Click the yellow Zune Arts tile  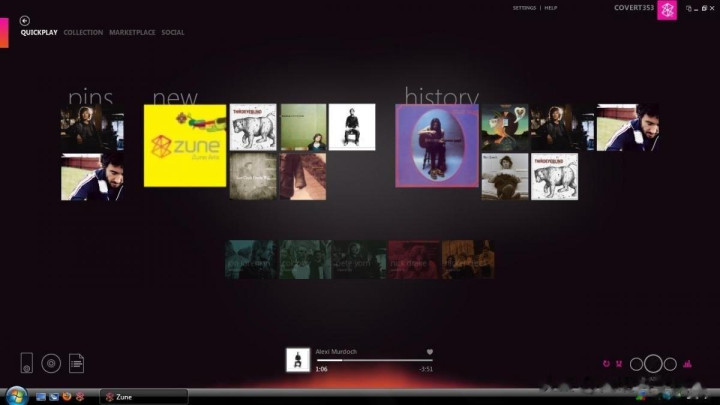(185, 146)
